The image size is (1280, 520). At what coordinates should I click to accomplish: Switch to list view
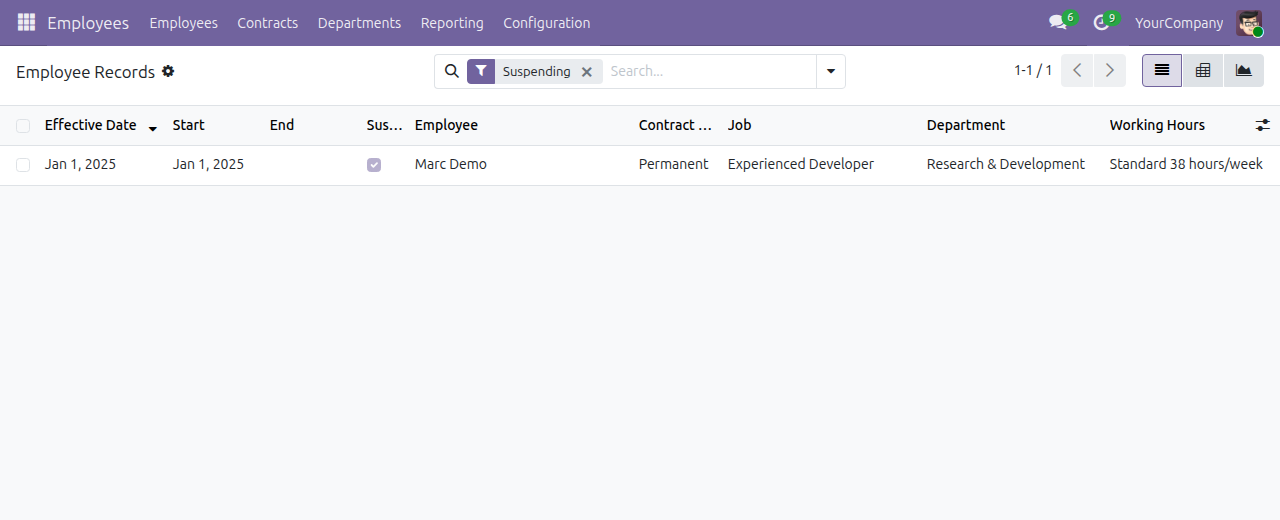(x=1162, y=71)
